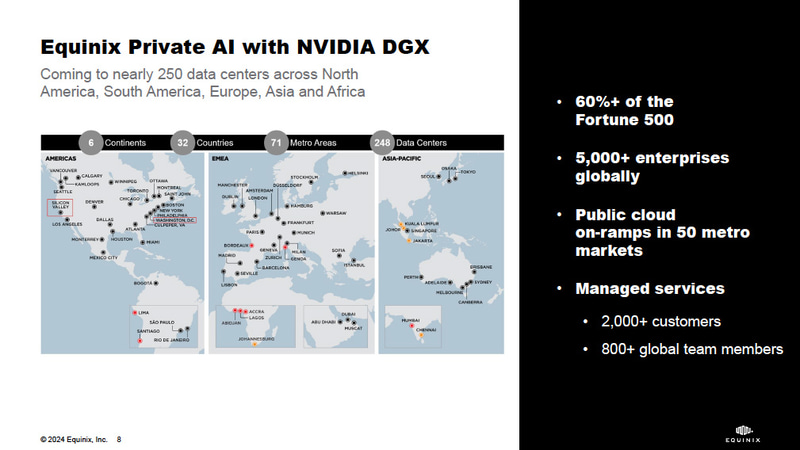
Task: Click the 'ASIA-PACIFIC' map heading
Action: click(x=402, y=159)
